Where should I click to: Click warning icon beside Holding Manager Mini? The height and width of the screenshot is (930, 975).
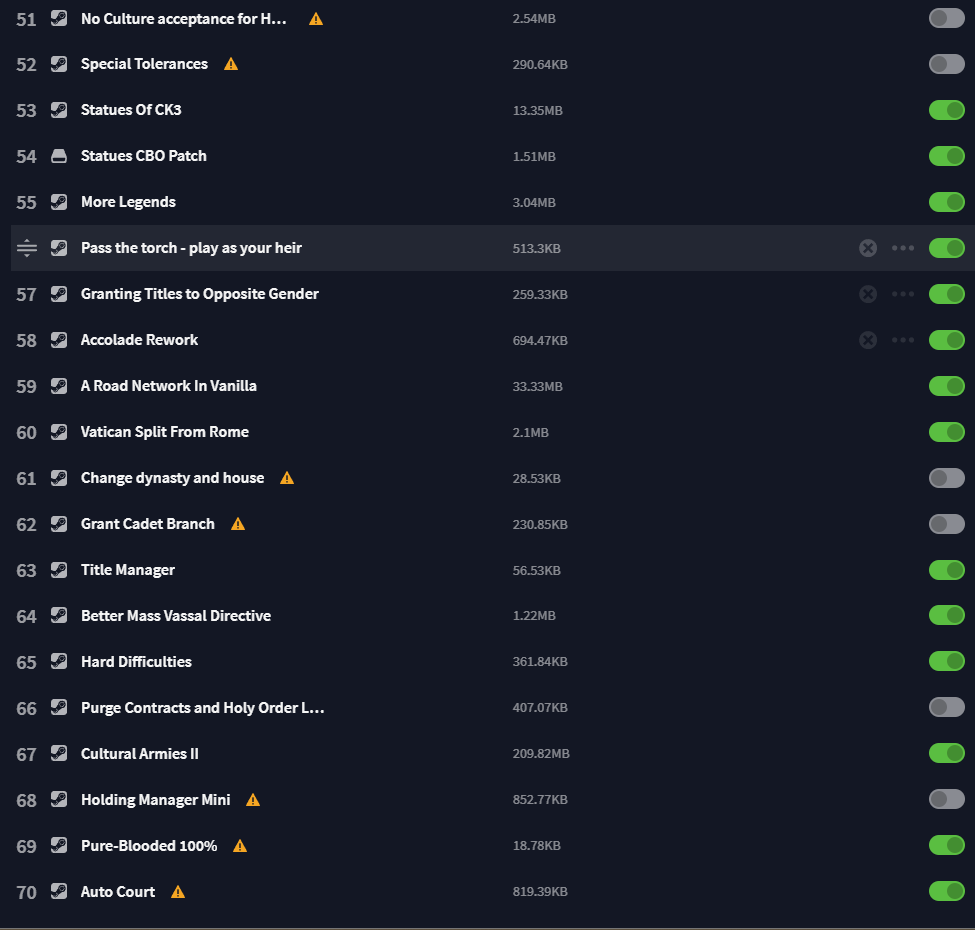[252, 800]
